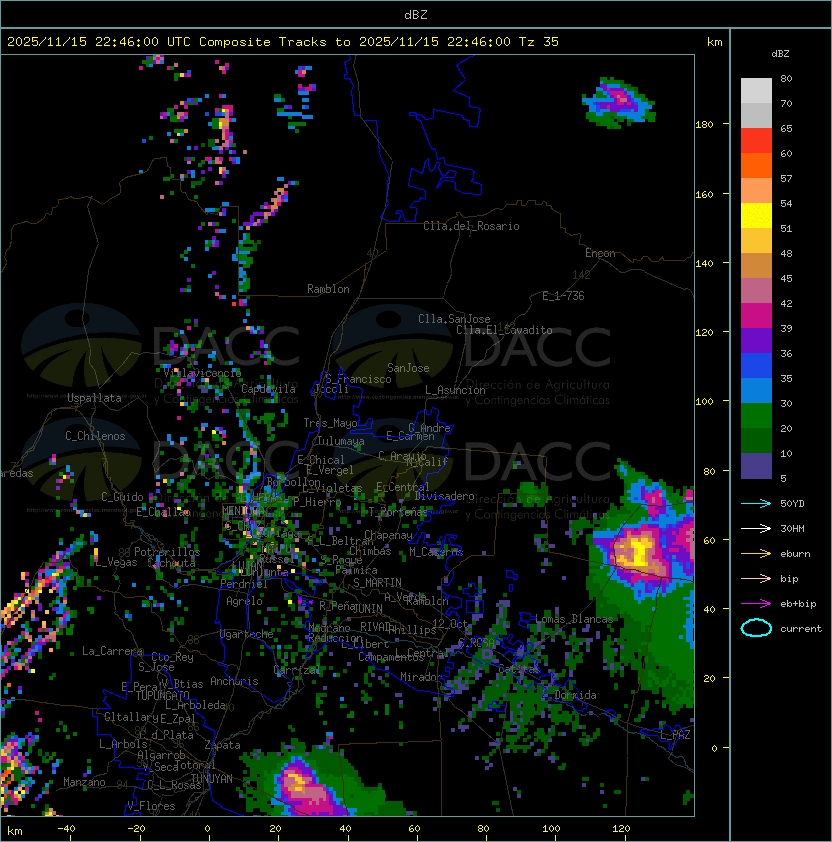The height and width of the screenshot is (842, 832).
Task: Click the dBZ heading above the color scale
Action: [780, 54]
